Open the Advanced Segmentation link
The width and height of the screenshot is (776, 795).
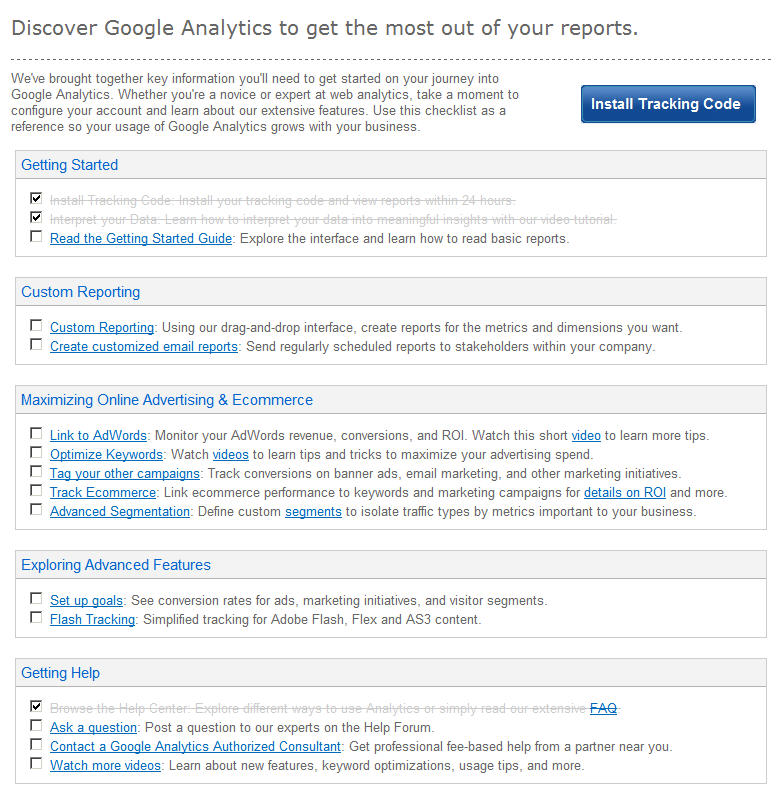tap(120, 512)
